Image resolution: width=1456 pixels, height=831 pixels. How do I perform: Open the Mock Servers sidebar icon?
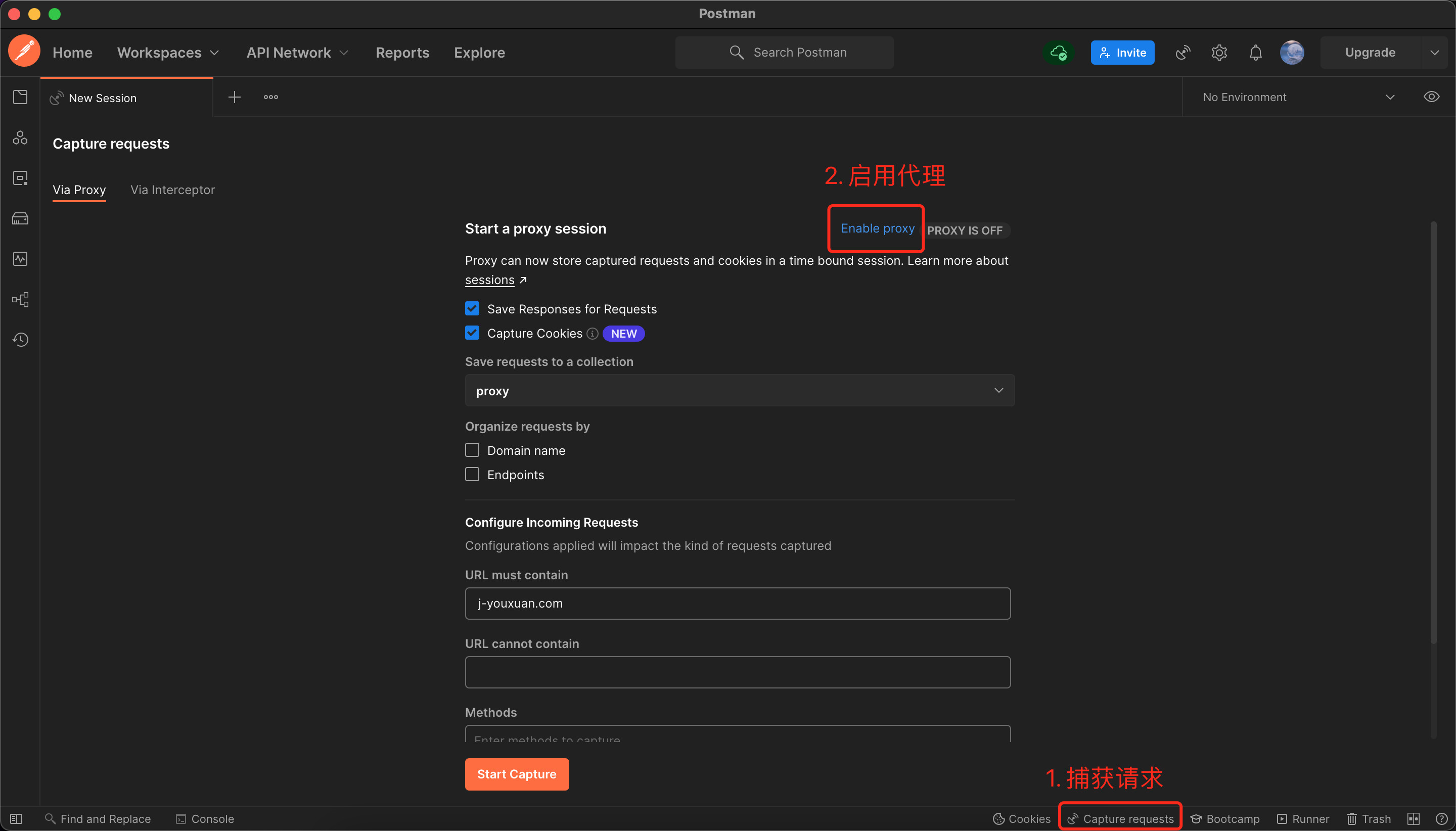[20, 218]
